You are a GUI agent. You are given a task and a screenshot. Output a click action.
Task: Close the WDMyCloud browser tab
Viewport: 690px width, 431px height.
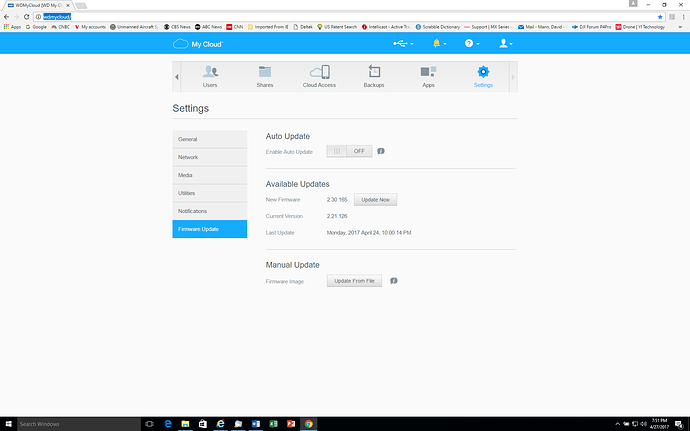[x=68, y=5]
